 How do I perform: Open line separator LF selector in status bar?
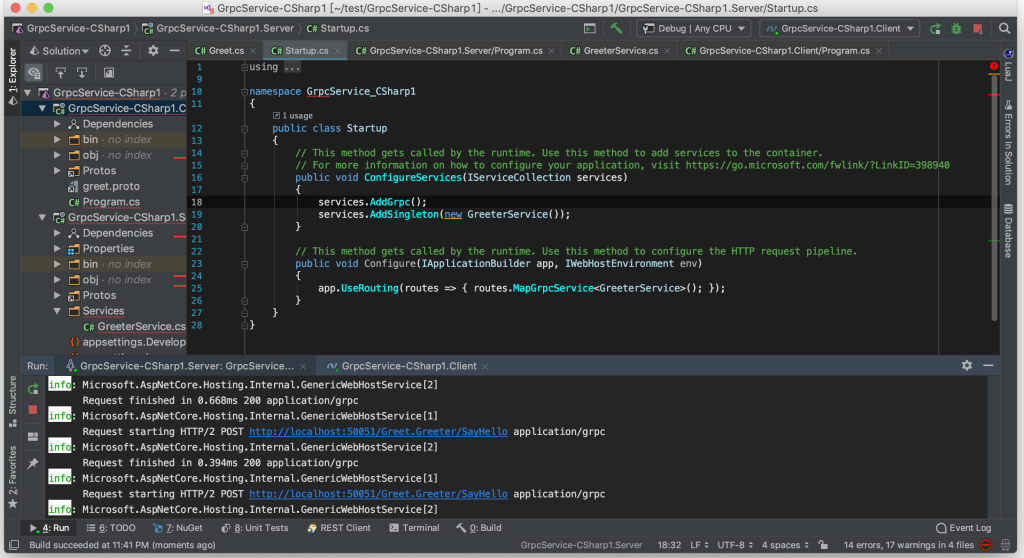699,544
